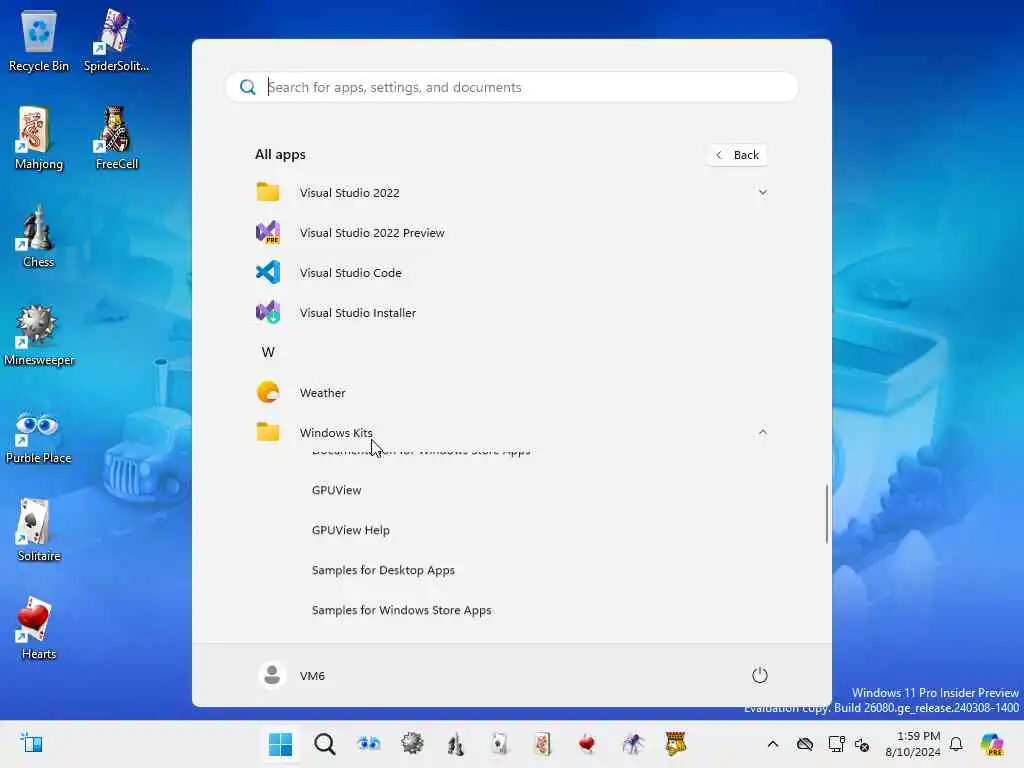Open Purble Place from the taskbar
The height and width of the screenshot is (768, 1024).
point(368,744)
